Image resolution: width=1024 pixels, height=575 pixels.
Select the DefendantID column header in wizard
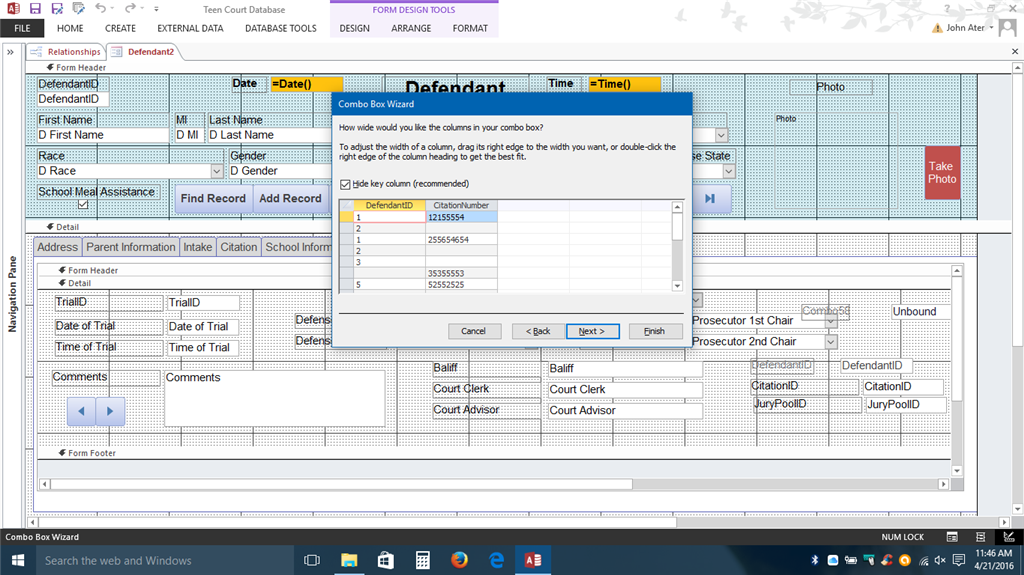[x=389, y=205]
